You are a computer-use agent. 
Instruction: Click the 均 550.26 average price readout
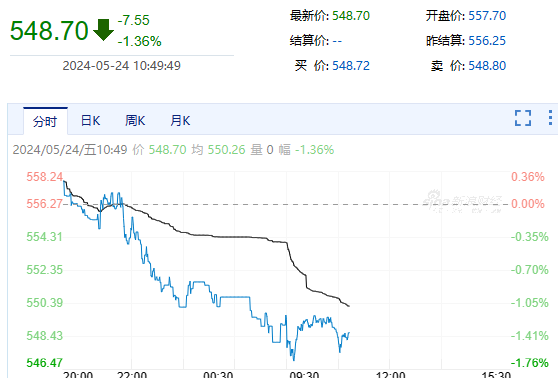coord(219,149)
